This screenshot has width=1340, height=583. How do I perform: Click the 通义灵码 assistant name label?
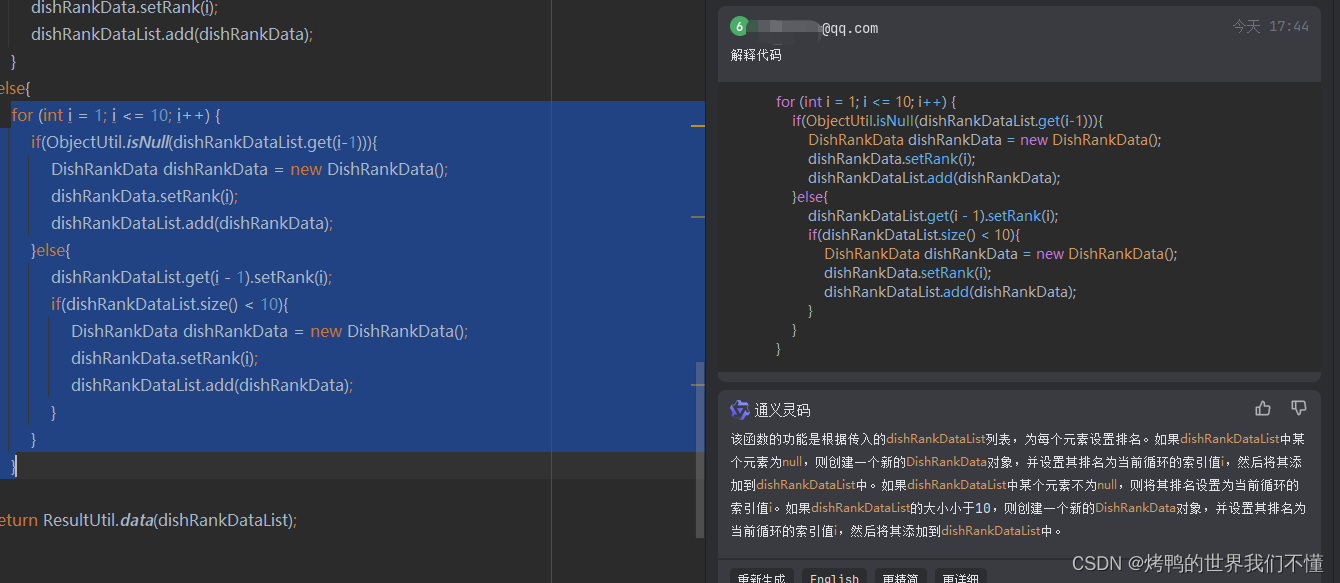coord(782,410)
